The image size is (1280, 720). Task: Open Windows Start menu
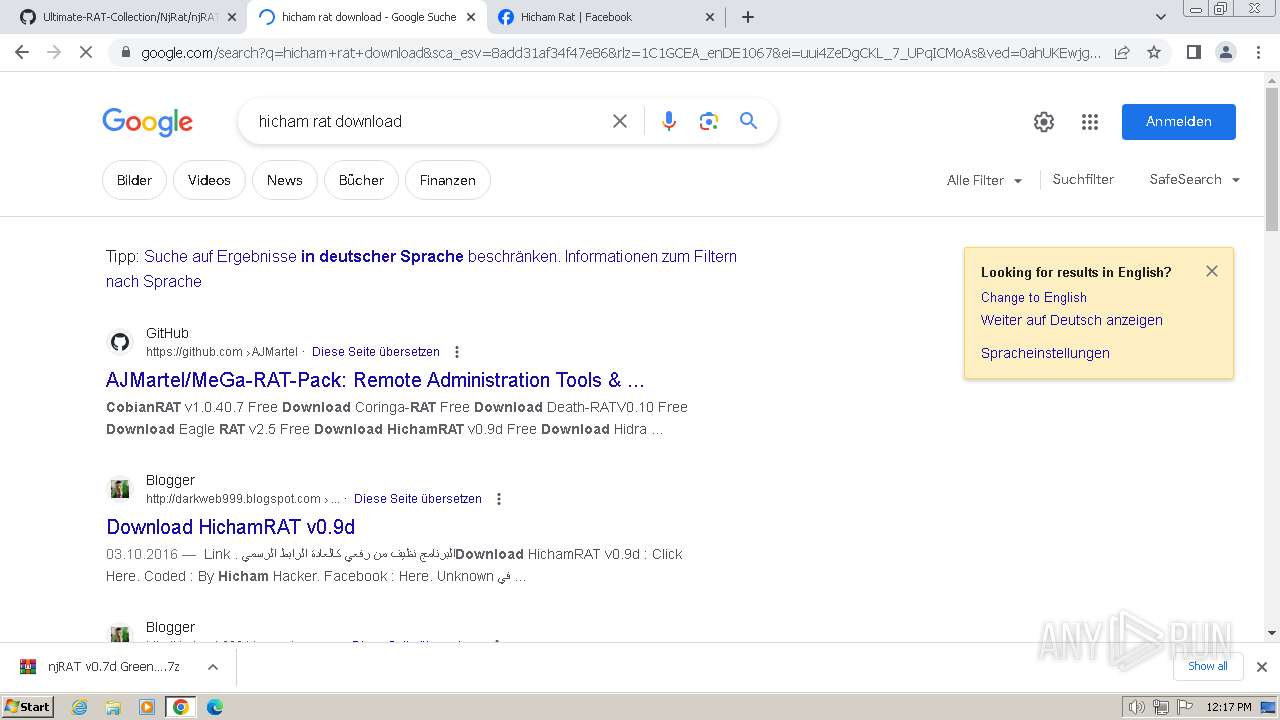click(28, 707)
